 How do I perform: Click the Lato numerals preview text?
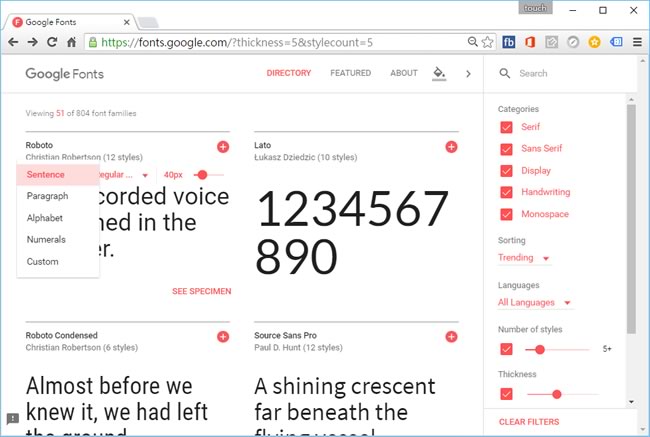click(x=352, y=232)
